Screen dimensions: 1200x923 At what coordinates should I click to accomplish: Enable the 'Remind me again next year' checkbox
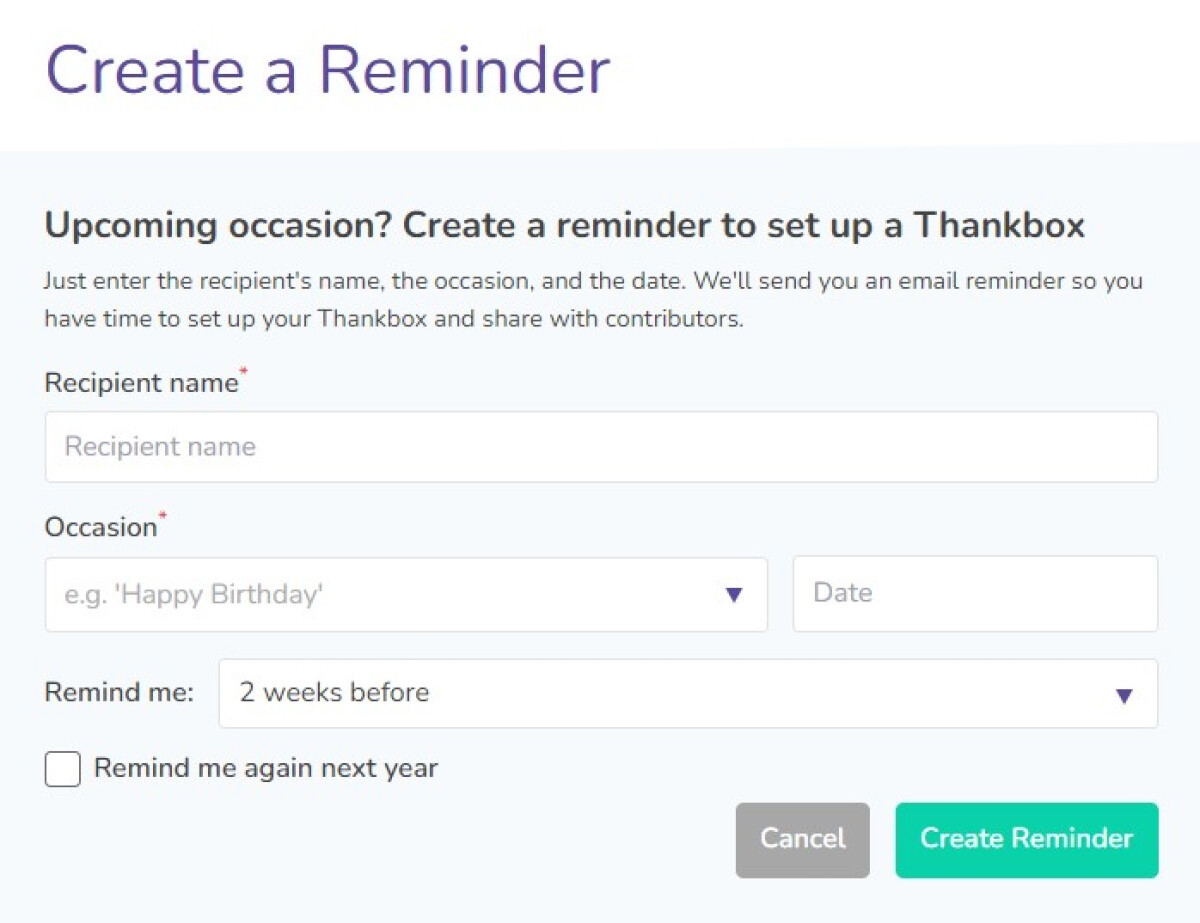[63, 769]
